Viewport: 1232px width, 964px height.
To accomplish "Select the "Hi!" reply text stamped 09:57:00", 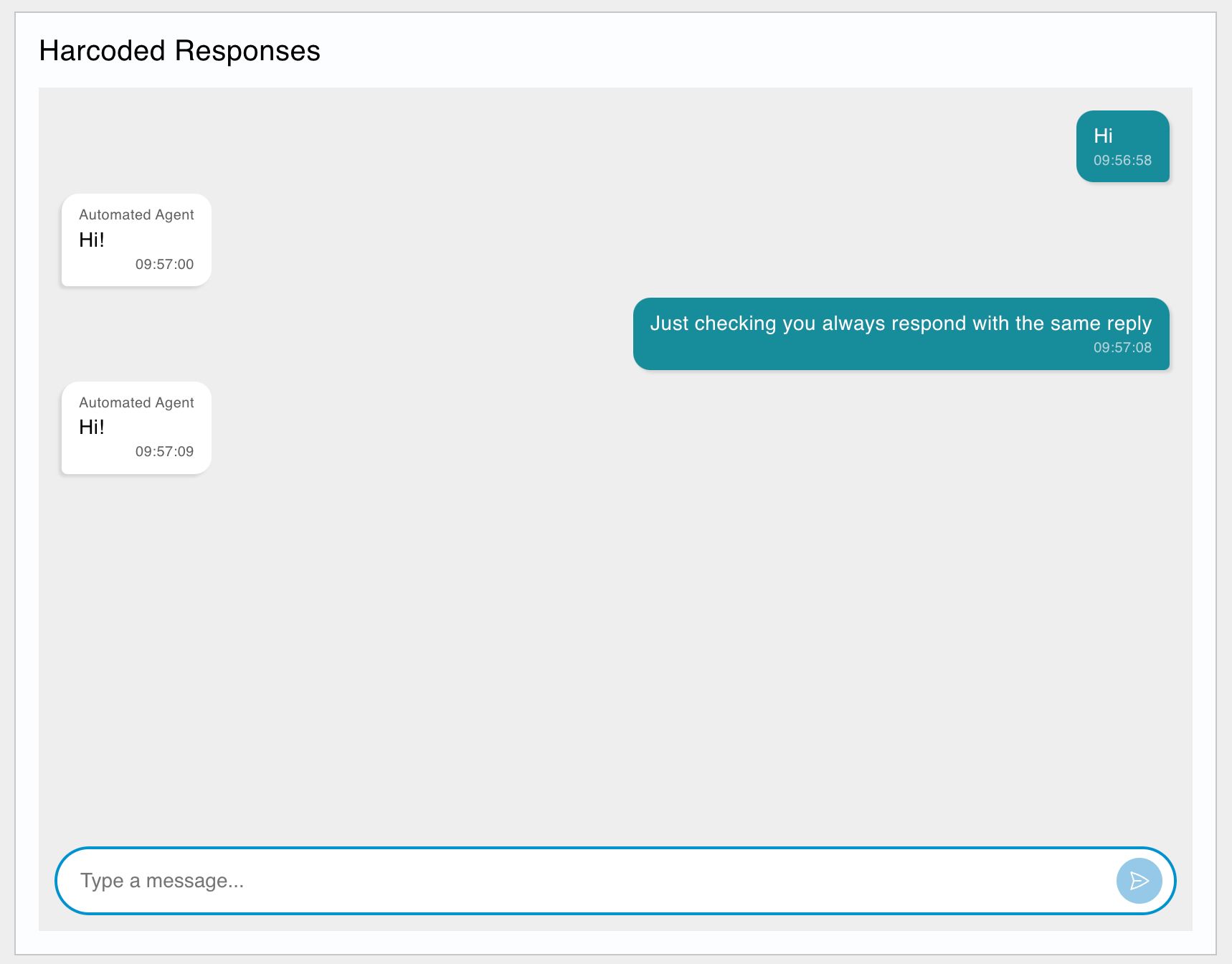I will (x=92, y=240).
